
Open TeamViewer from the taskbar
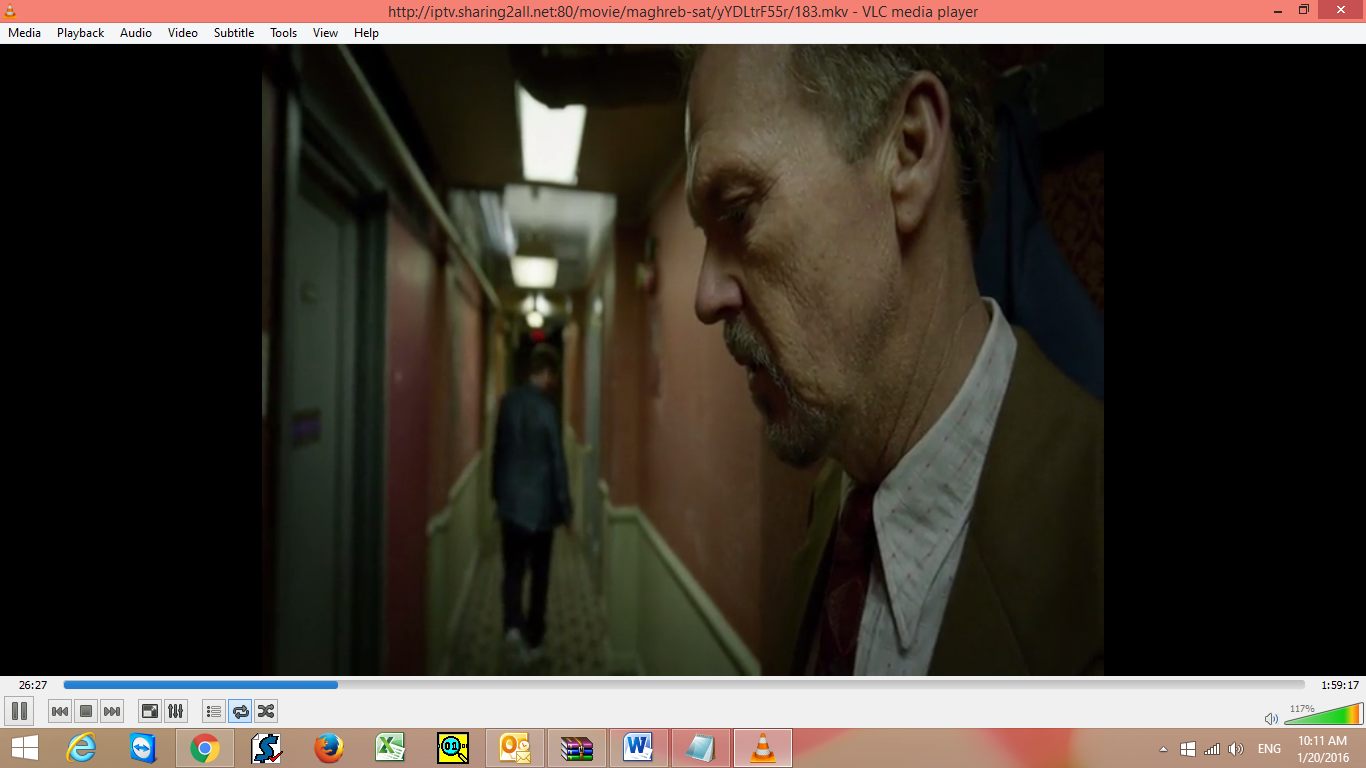(143, 748)
